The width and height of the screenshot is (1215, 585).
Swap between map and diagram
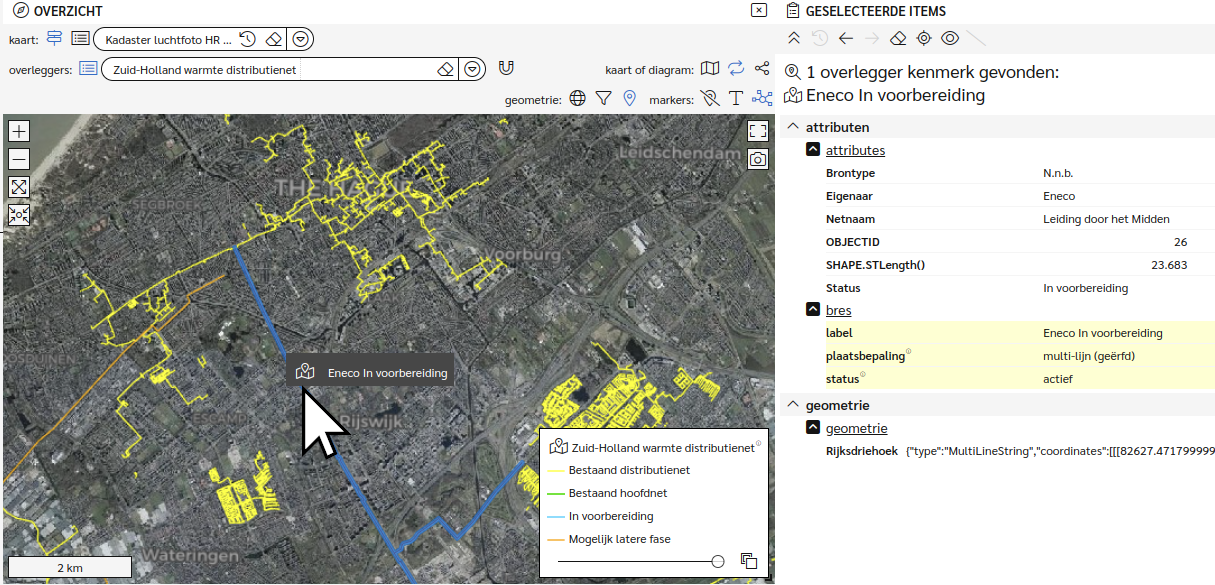click(x=736, y=69)
